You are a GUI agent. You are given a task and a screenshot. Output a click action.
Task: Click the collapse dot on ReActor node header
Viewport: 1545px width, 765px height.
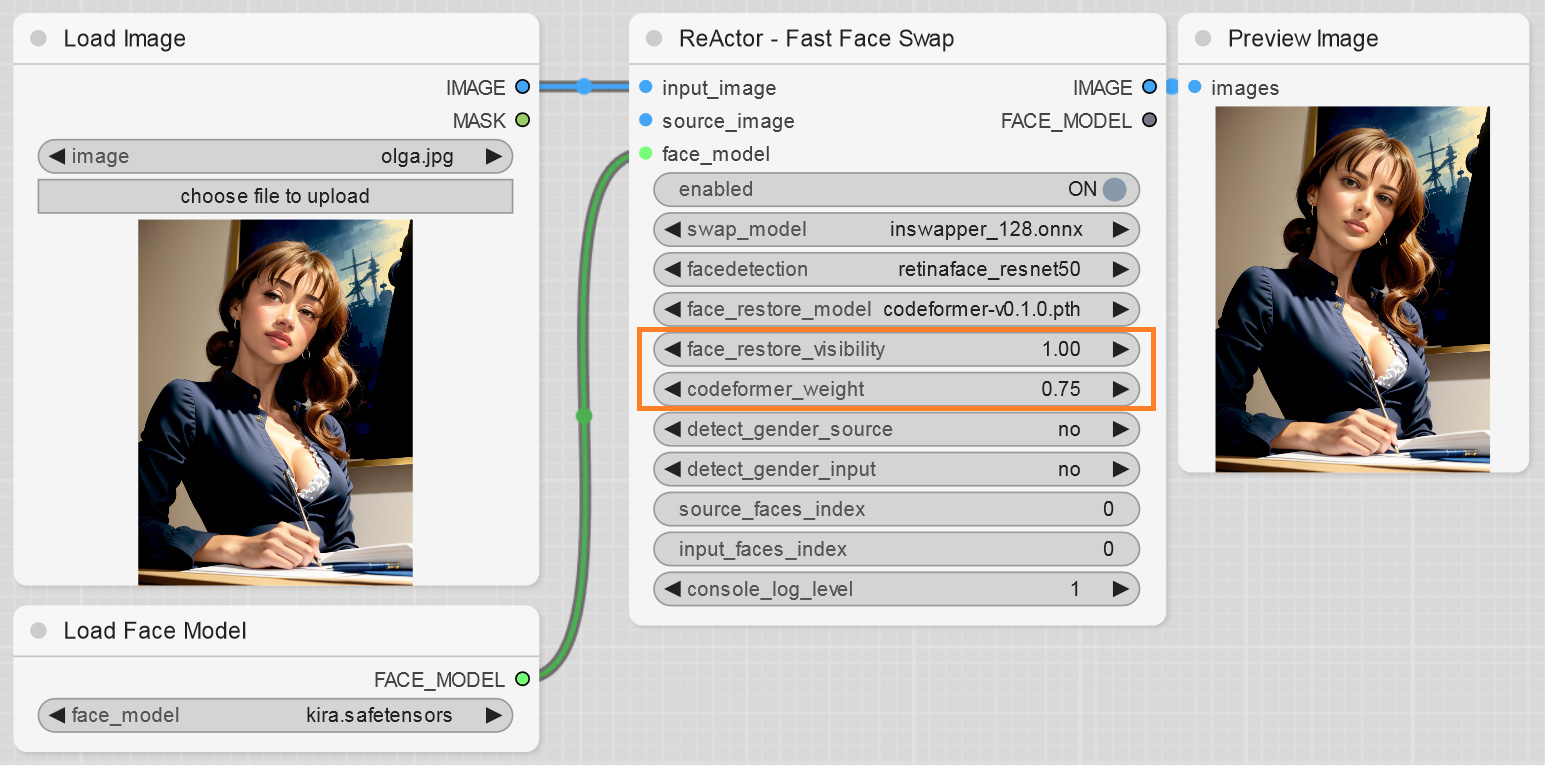[x=654, y=37]
